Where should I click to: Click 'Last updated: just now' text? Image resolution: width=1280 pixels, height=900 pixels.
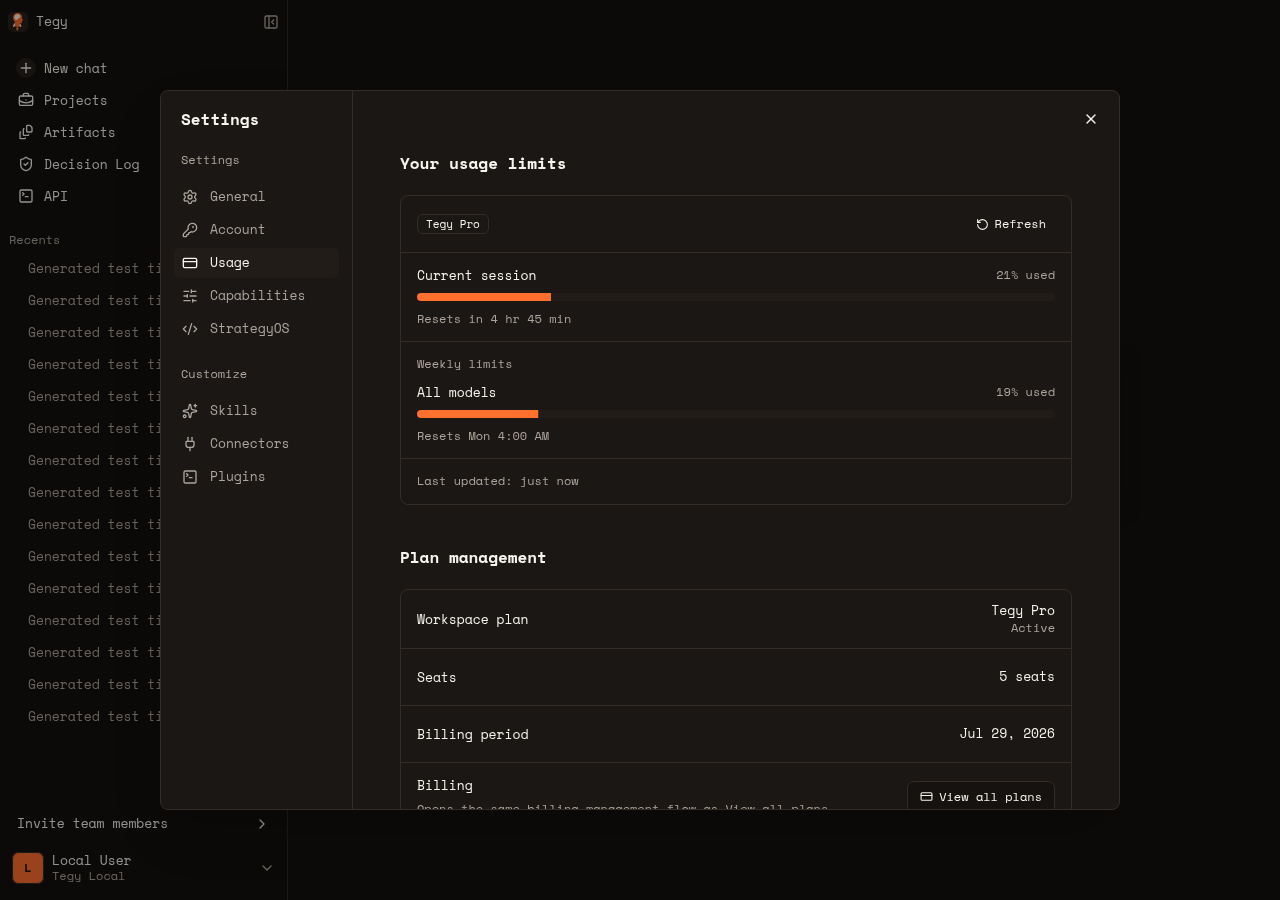tap(498, 481)
